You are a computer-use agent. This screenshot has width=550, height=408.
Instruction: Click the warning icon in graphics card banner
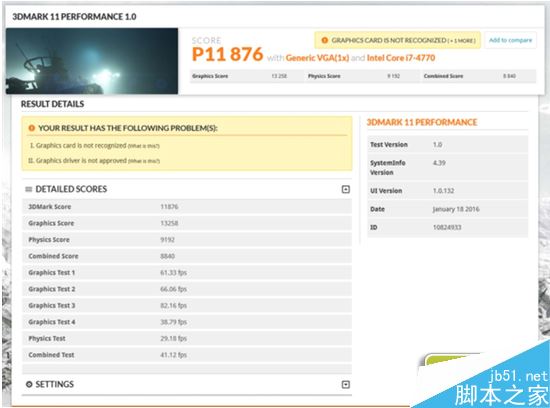[324, 40]
